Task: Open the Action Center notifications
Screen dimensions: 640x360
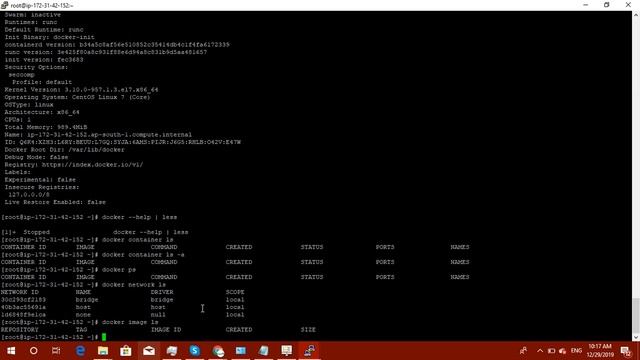Action: pyautogui.click(x=626, y=351)
